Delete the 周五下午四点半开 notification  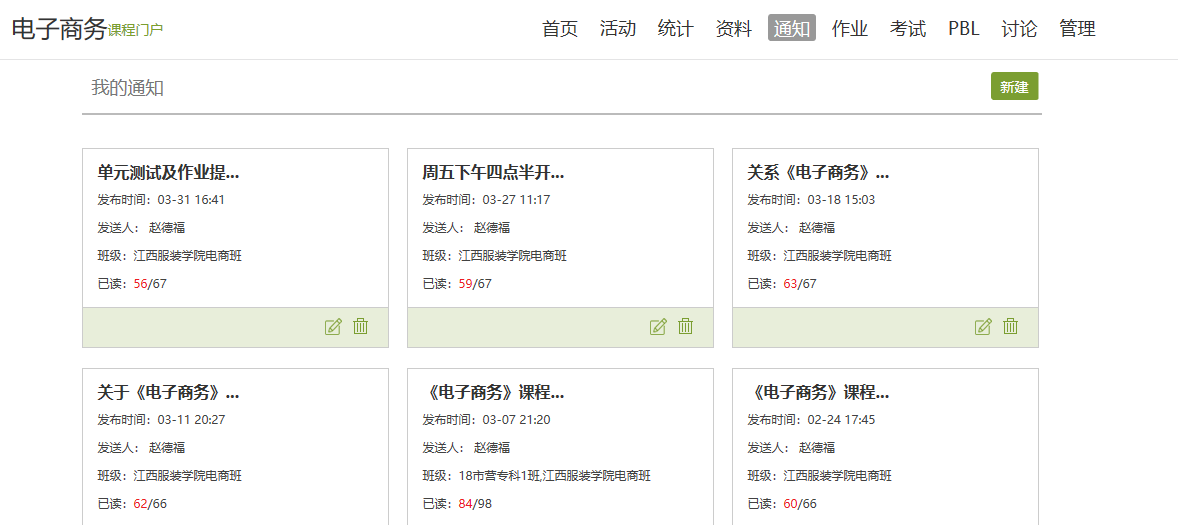tap(686, 327)
